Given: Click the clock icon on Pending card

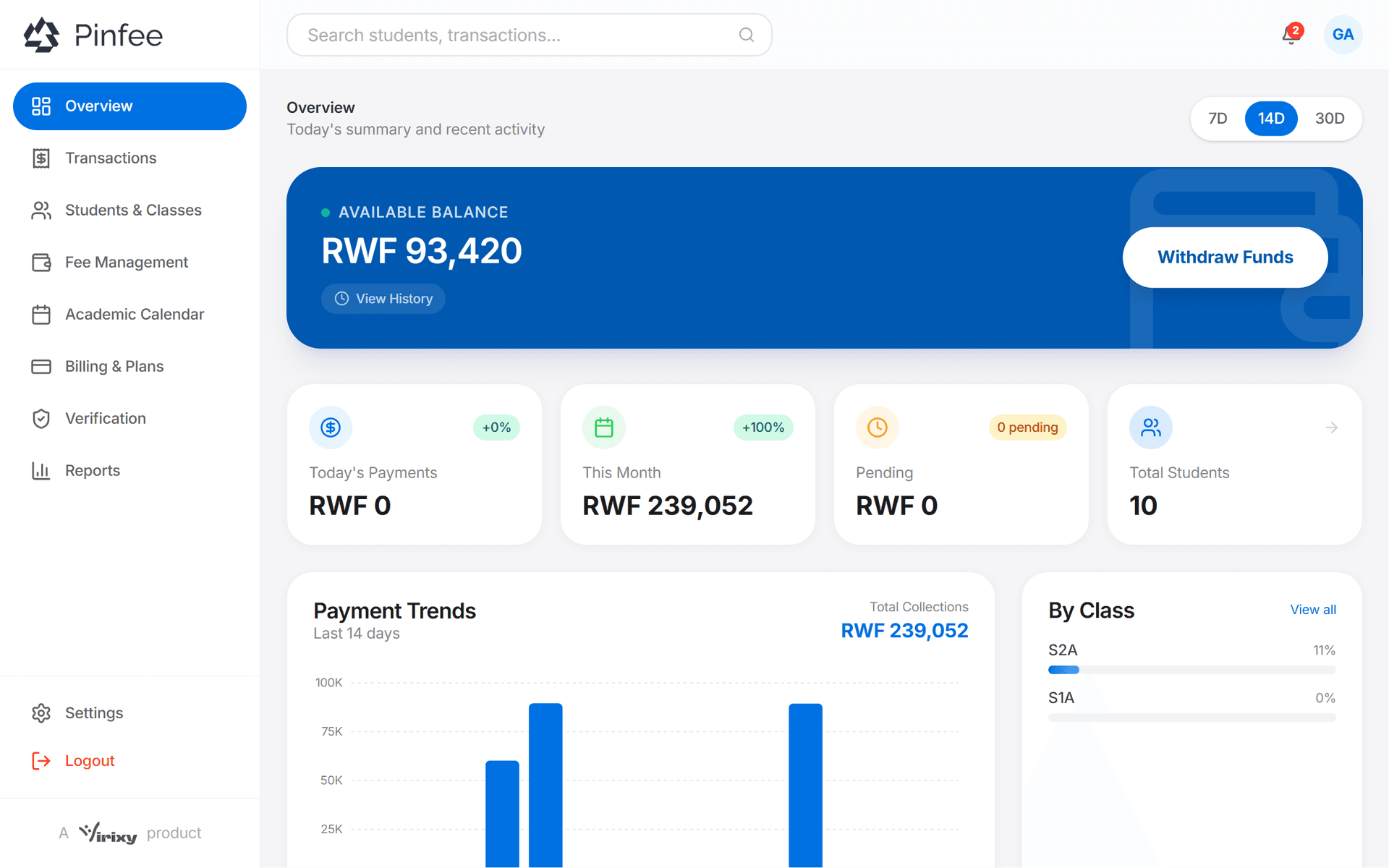Looking at the screenshot, I should [878, 427].
